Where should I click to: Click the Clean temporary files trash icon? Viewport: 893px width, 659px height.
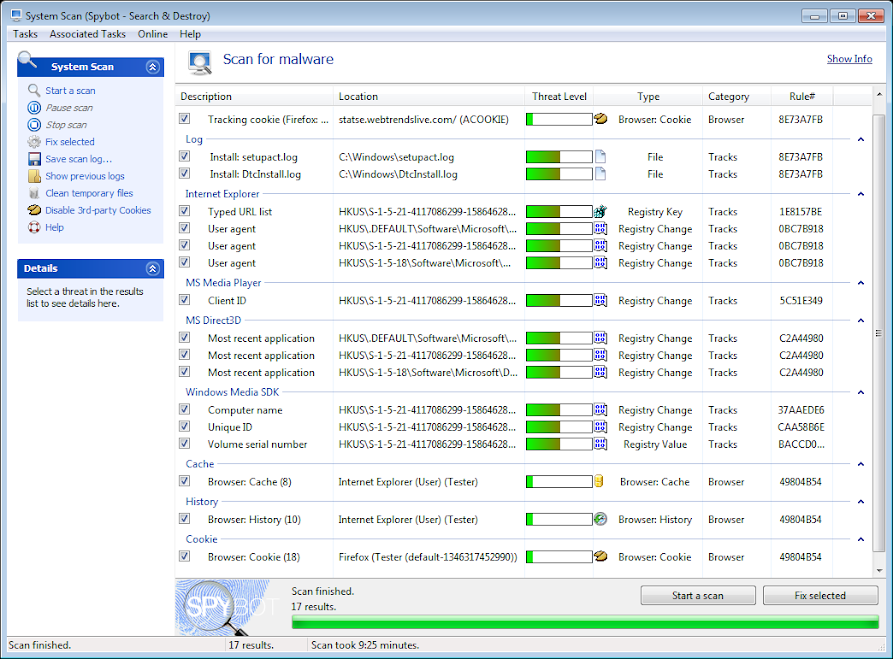(x=34, y=193)
